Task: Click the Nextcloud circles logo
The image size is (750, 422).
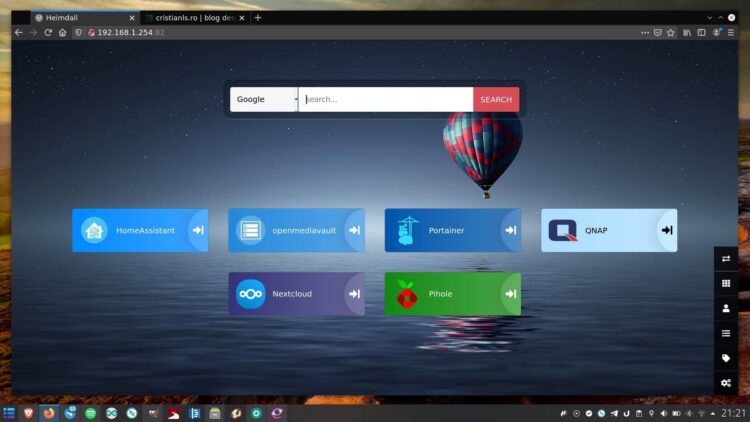Action: [250, 294]
